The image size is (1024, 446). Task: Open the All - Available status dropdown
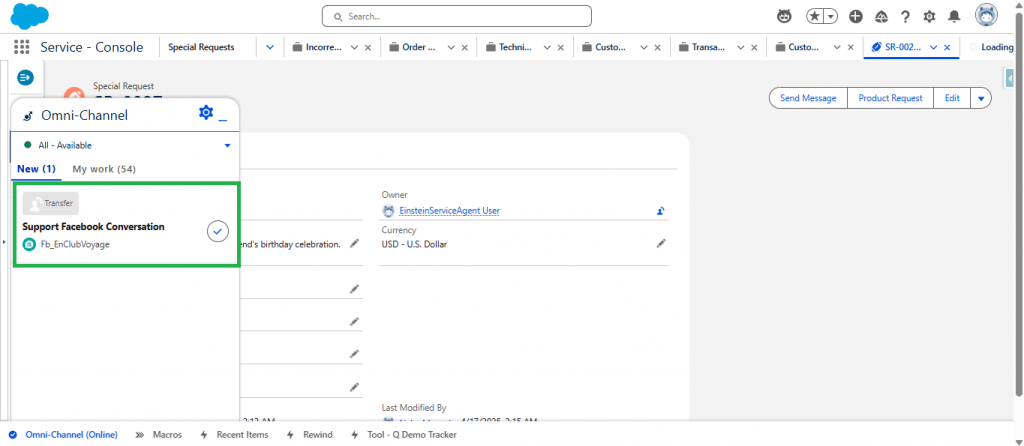pos(227,146)
